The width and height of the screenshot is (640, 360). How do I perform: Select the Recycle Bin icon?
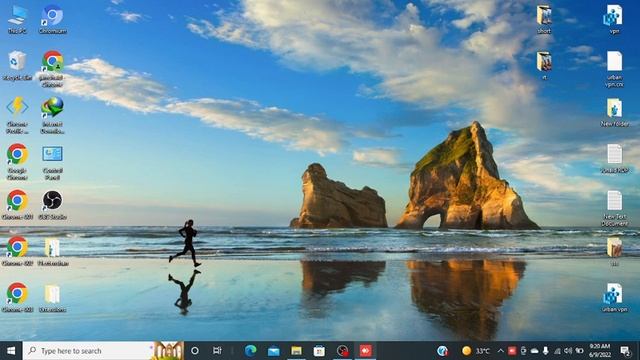coord(17,66)
